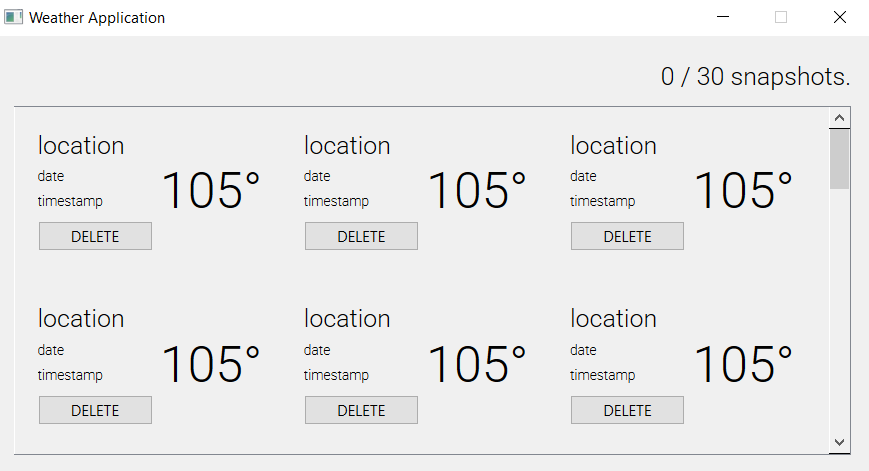Click the vertical scrollbar thumb

[840, 159]
